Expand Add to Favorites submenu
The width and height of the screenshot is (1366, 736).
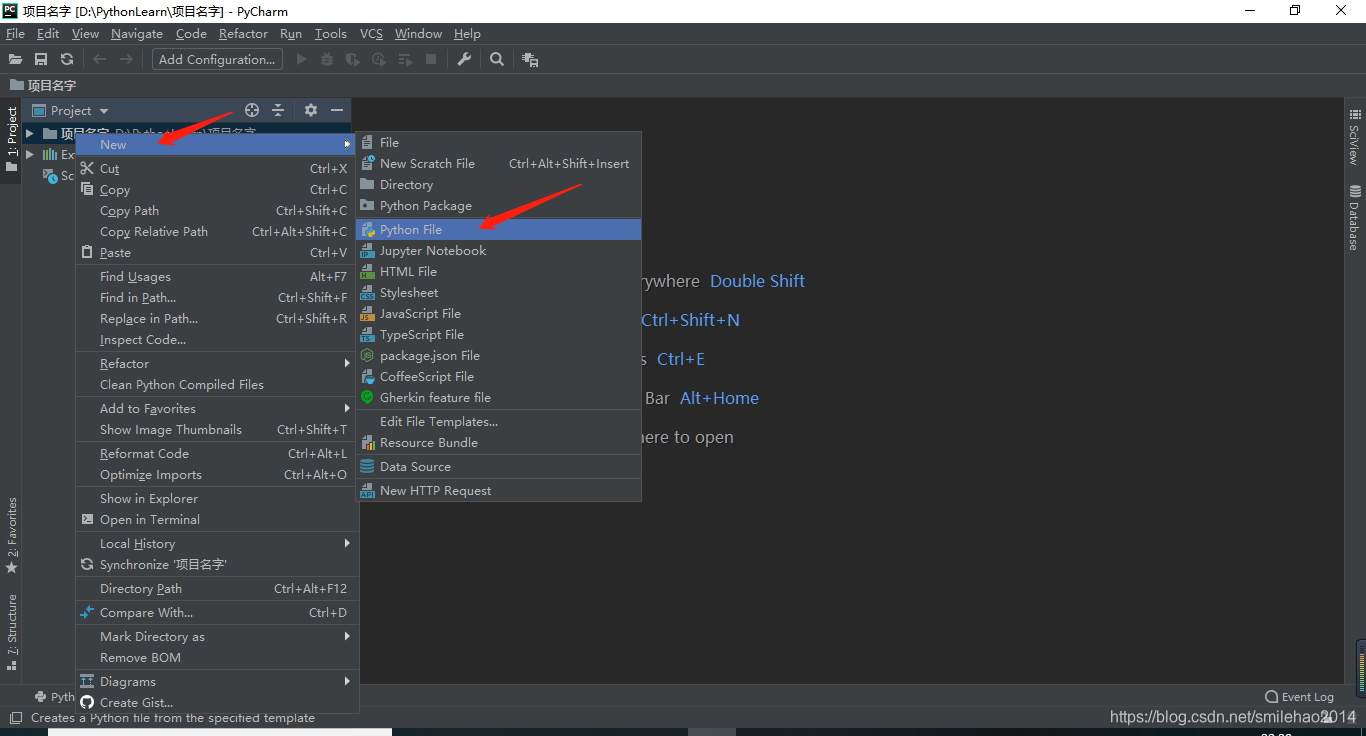pos(217,408)
